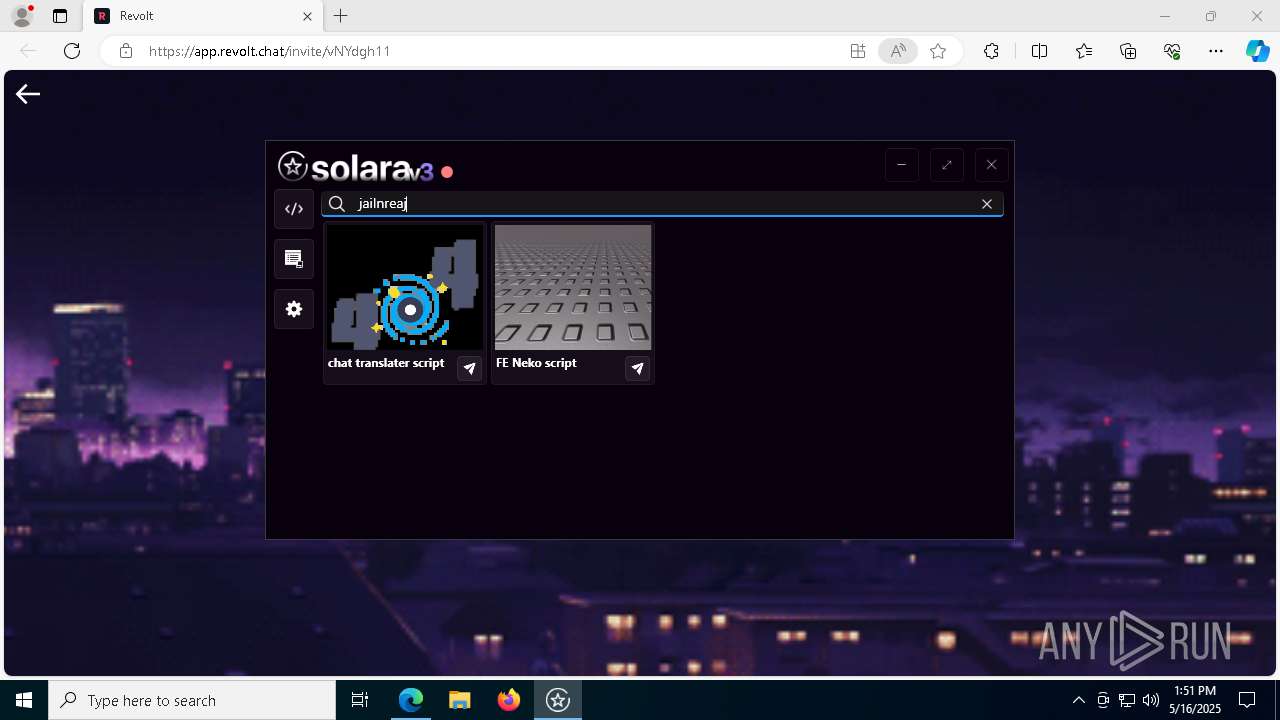Refresh the Edge browser page
The image size is (1280, 720).
[x=72, y=51]
